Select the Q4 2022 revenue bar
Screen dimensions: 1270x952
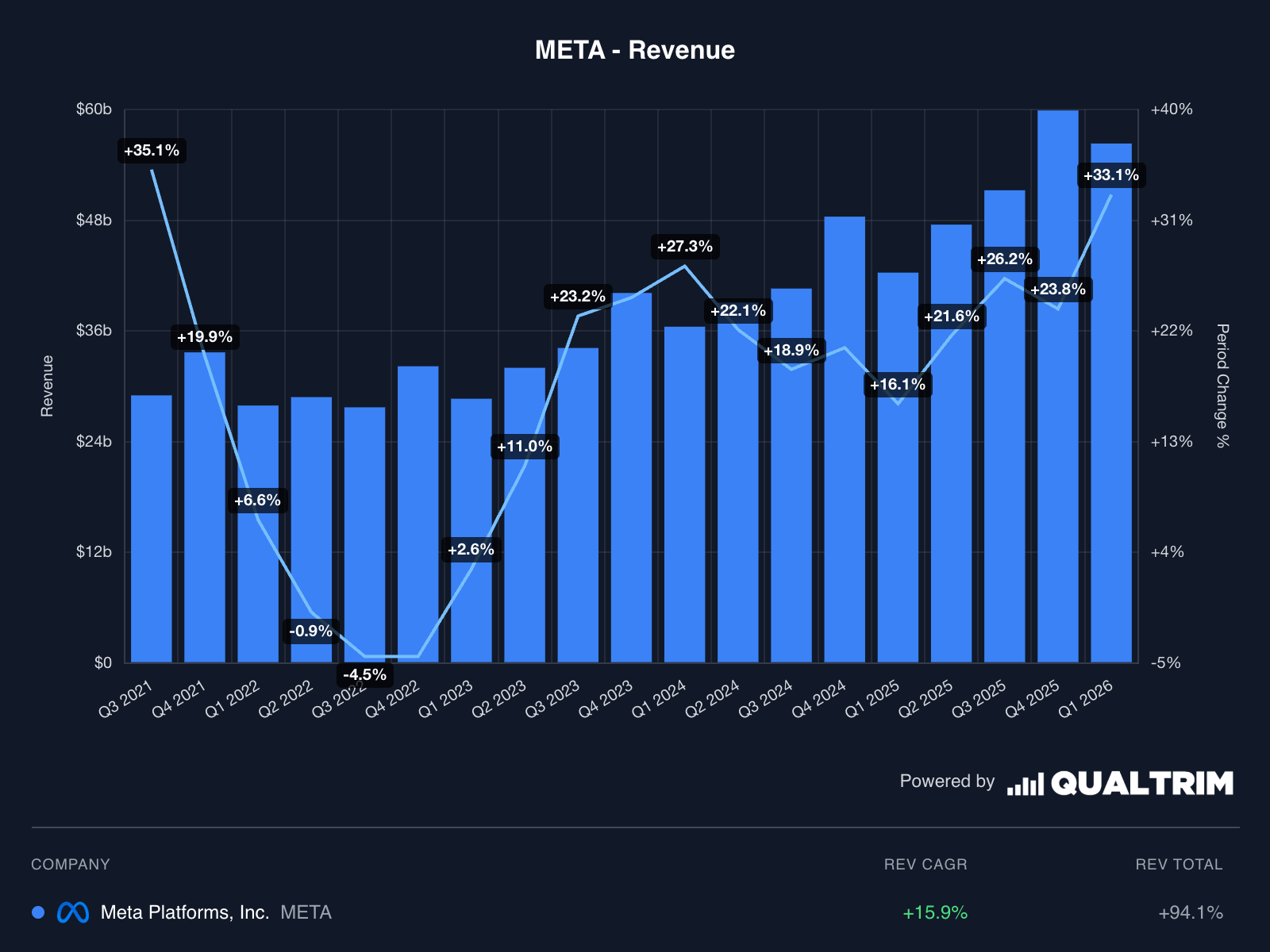coord(418,514)
